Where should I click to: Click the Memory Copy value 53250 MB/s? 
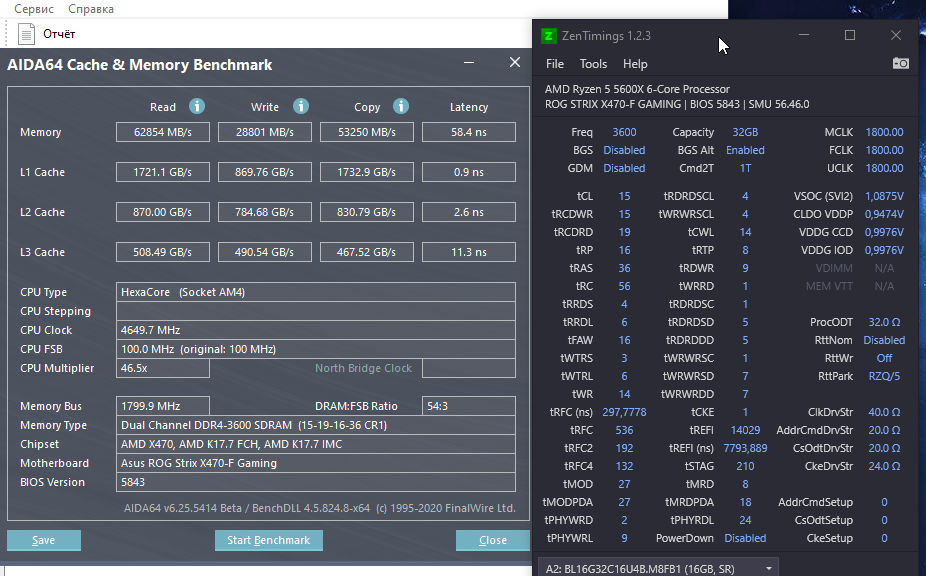pyautogui.click(x=367, y=132)
